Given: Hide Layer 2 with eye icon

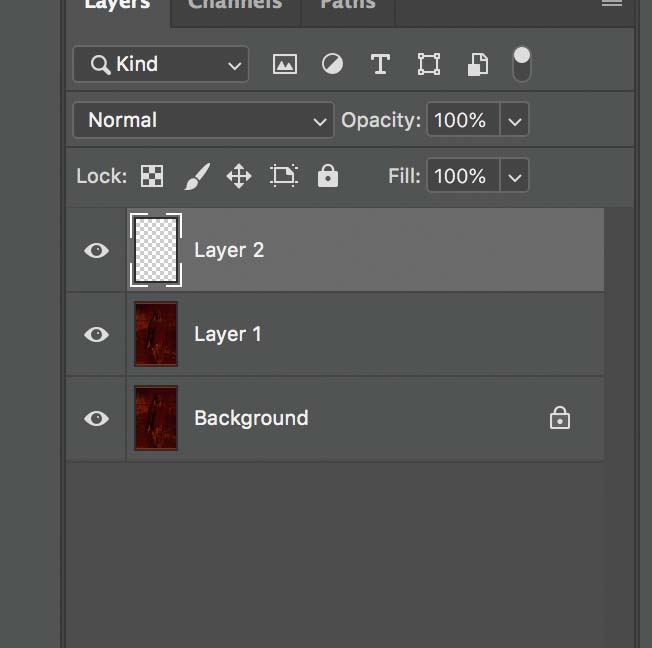Looking at the screenshot, I should coord(96,250).
